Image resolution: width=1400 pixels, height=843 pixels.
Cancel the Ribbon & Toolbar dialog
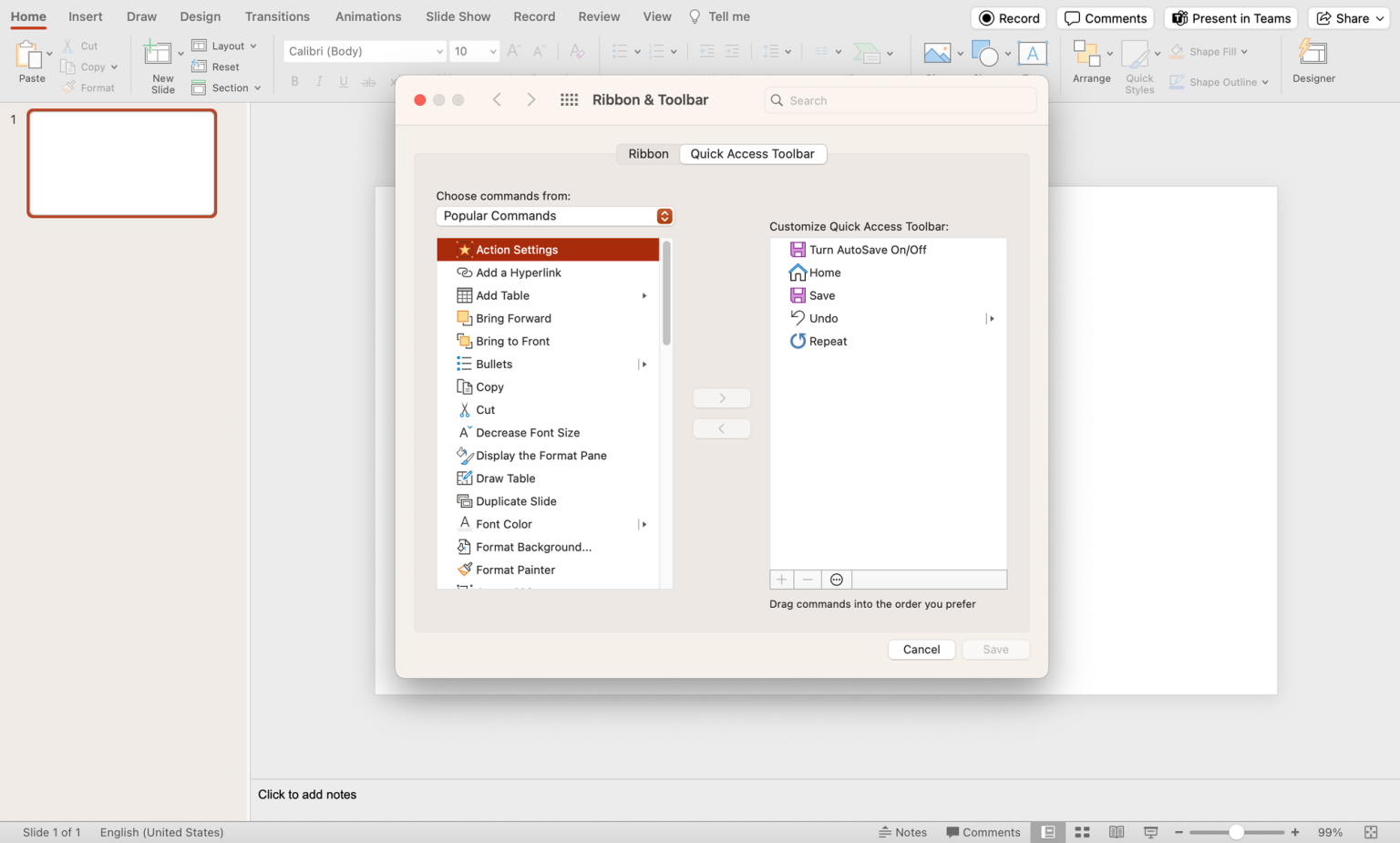tap(921, 649)
